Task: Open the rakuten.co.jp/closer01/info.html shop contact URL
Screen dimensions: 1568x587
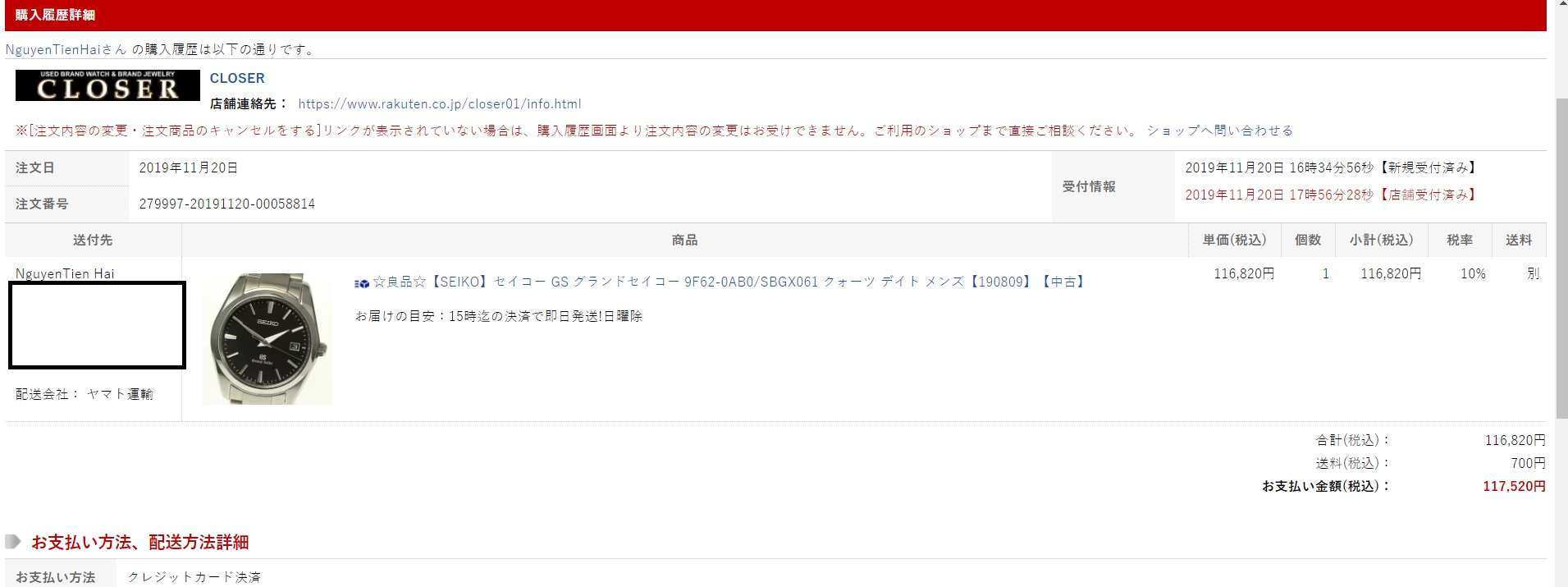Action: point(439,104)
